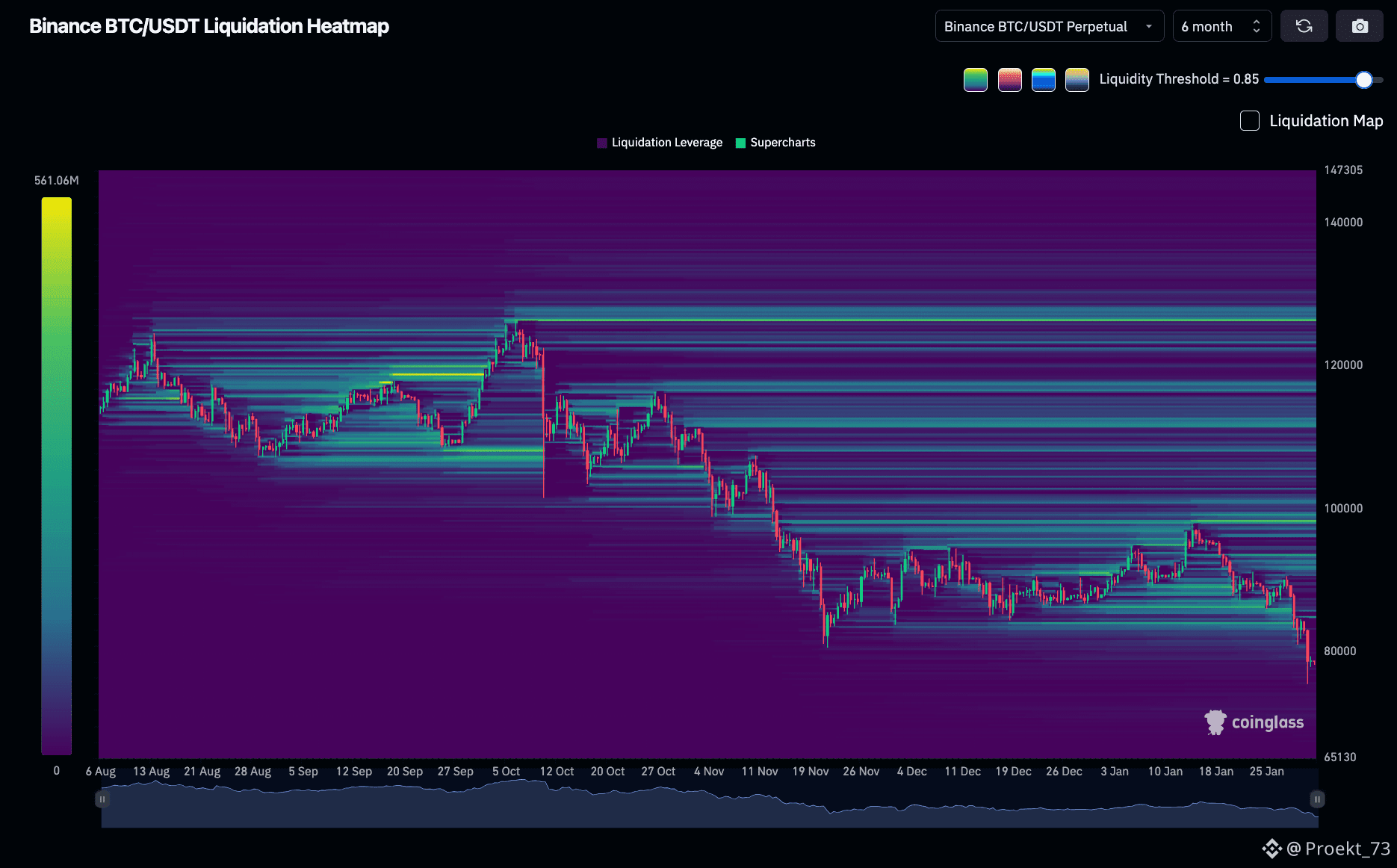
Task: Select the yellow-gray heatmap color theme
Action: coord(1077,79)
